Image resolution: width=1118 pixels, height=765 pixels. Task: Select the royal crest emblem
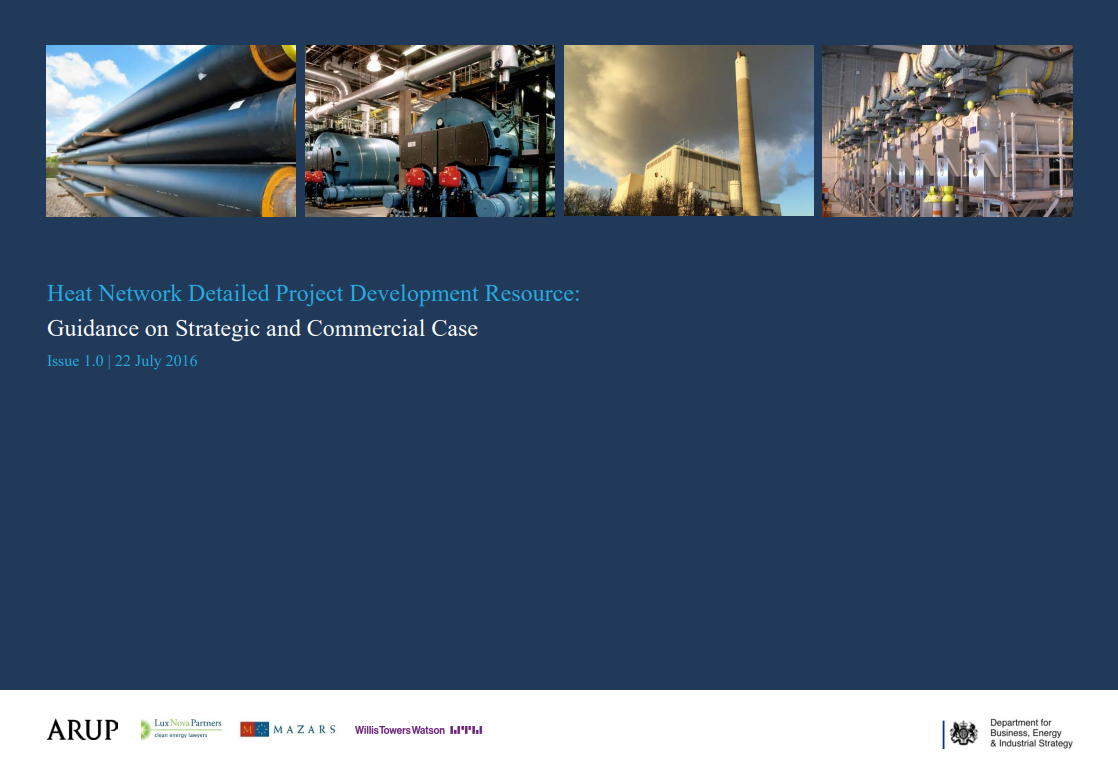(x=964, y=733)
